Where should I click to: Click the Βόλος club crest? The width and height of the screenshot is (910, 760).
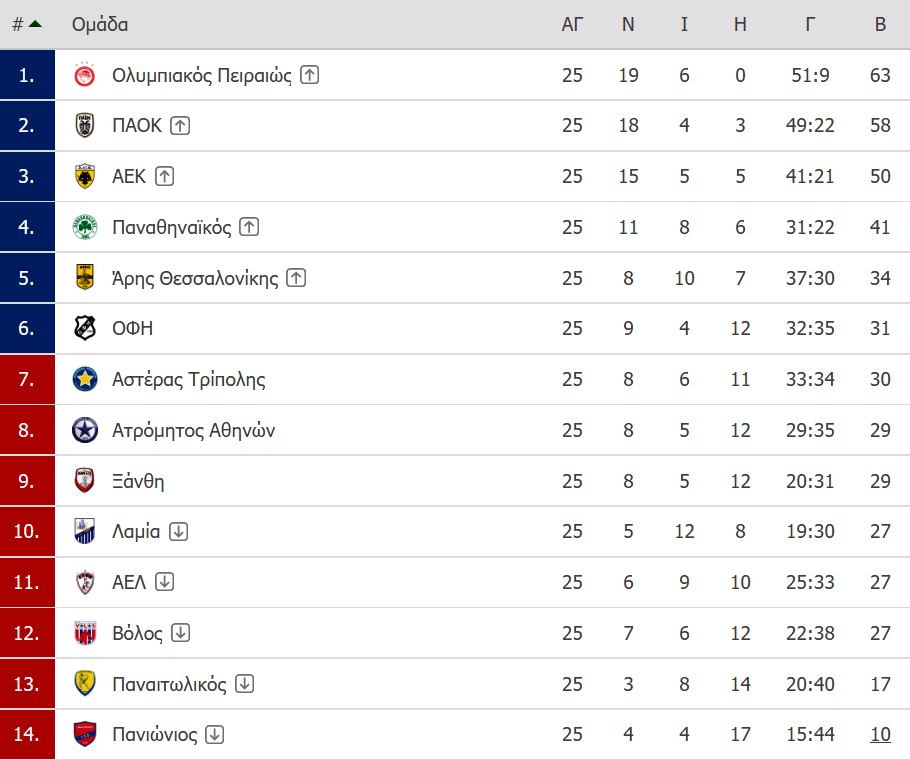coord(85,633)
